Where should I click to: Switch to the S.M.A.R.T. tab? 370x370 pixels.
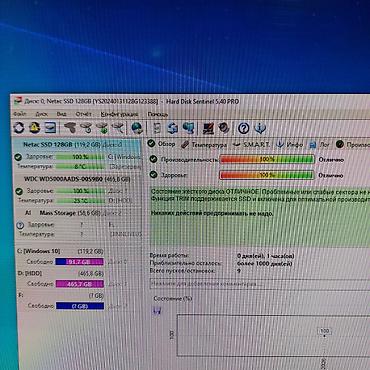(252, 145)
